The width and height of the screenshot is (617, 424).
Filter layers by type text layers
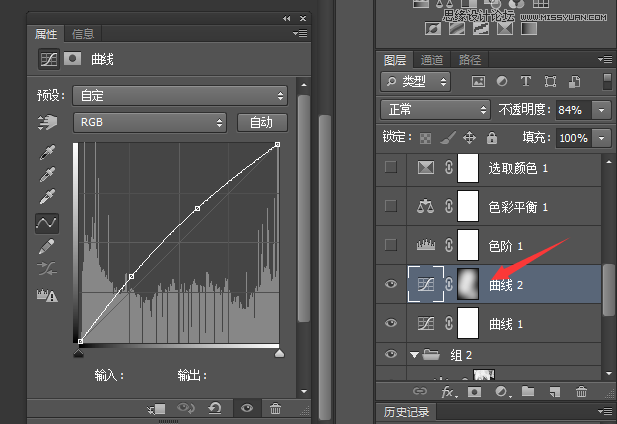[x=526, y=81]
